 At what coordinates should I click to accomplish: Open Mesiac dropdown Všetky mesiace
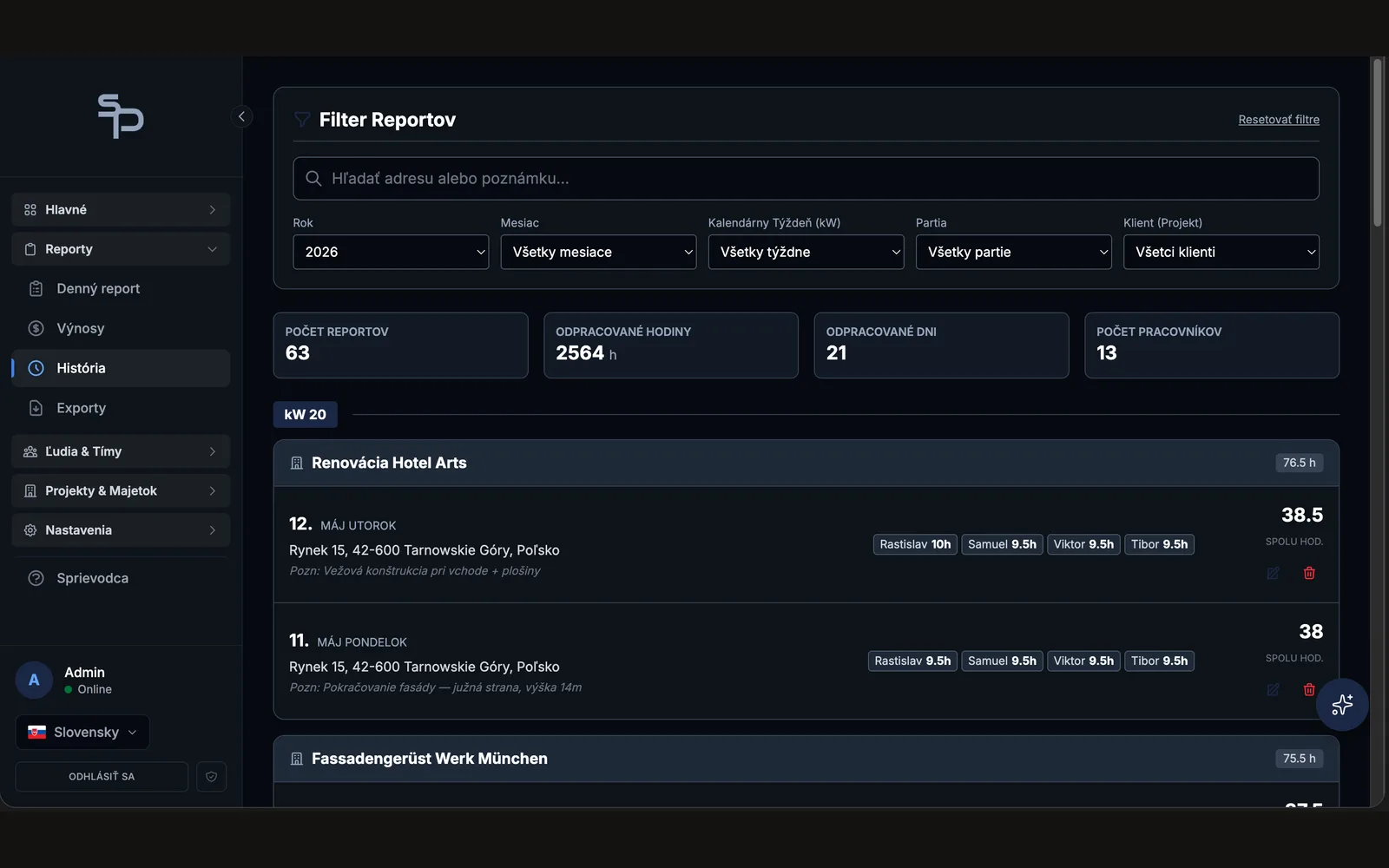point(598,252)
